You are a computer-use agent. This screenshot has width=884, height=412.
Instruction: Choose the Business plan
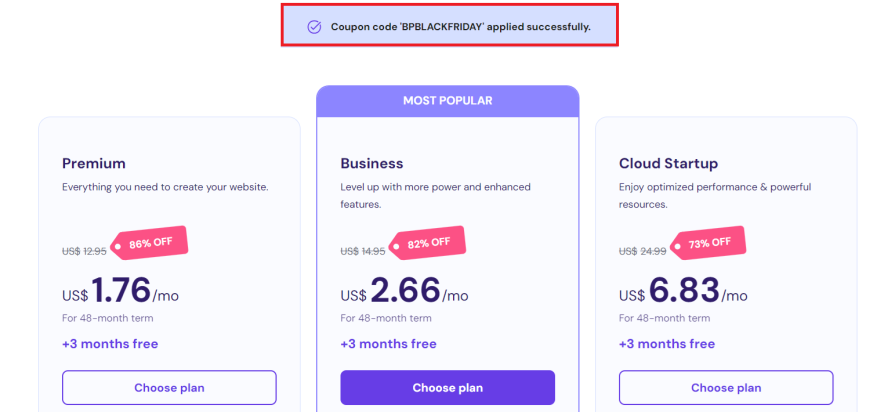(447, 387)
